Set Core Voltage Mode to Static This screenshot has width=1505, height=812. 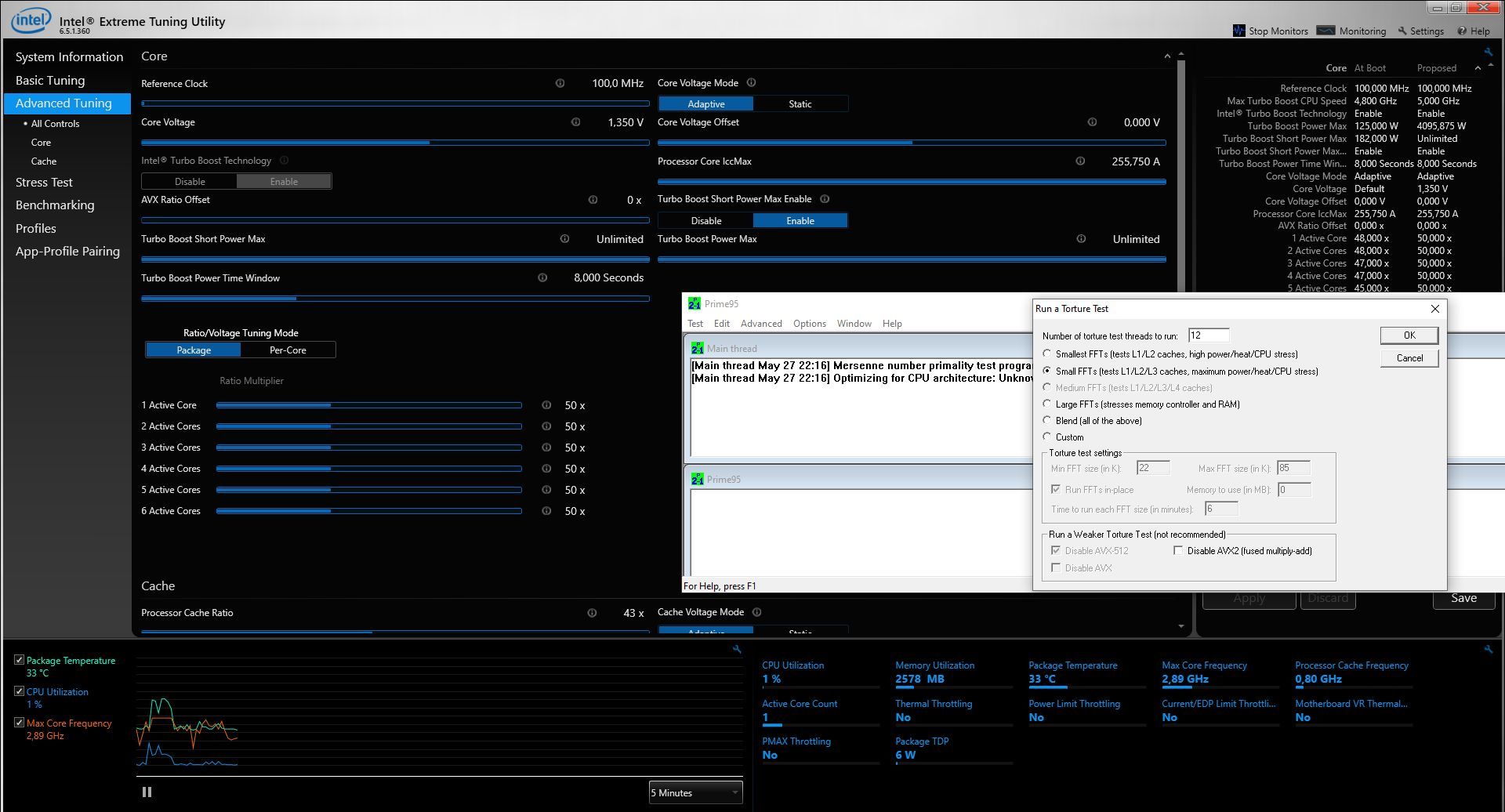(800, 103)
